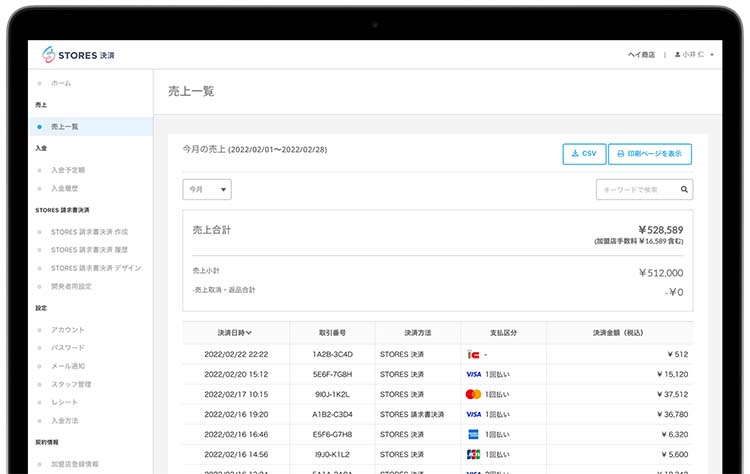750x474 pixels.
Task: Click the ヘイ商店 store name
Action: 641,55
